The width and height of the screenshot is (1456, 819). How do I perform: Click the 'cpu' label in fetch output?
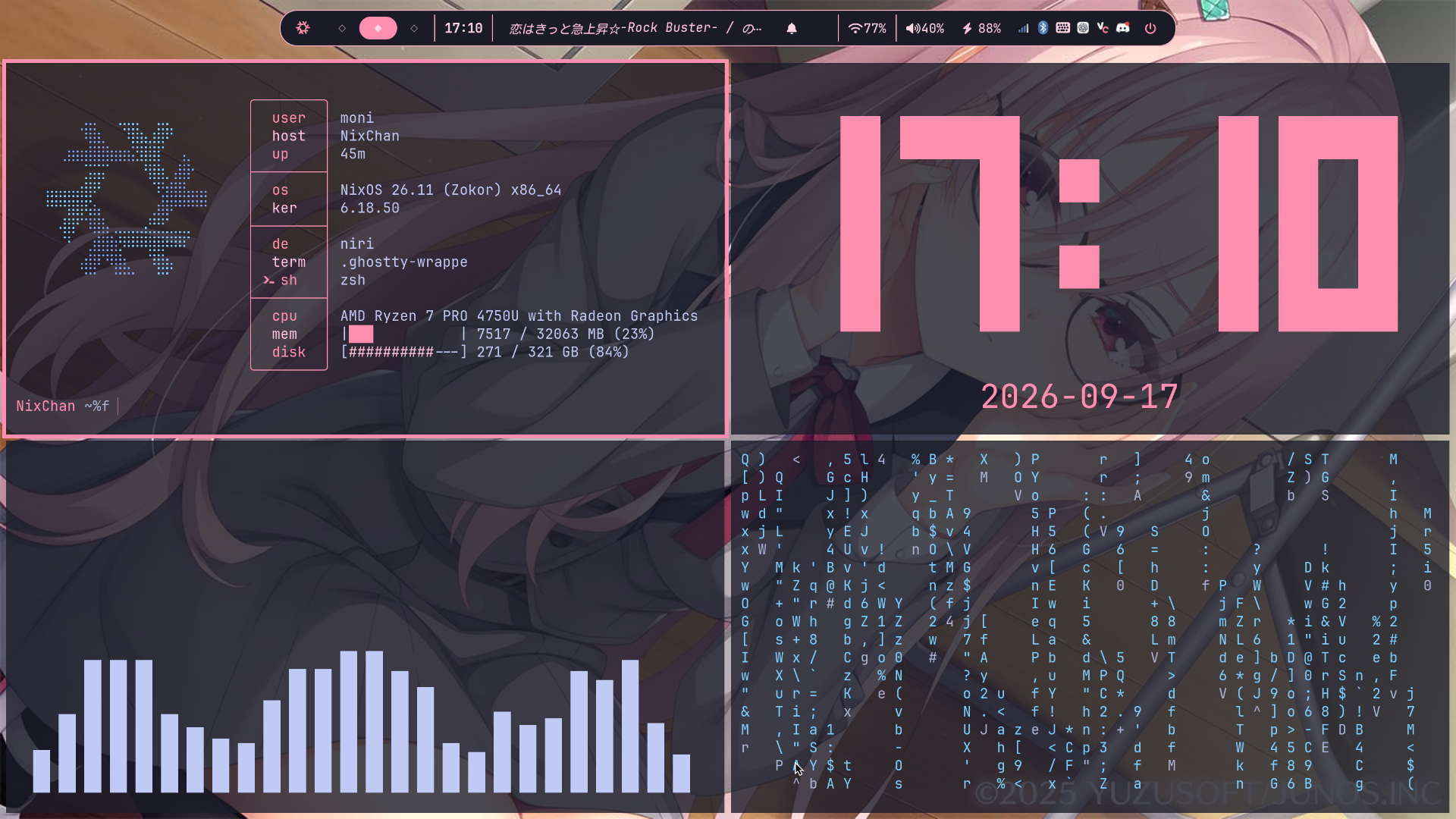[284, 316]
